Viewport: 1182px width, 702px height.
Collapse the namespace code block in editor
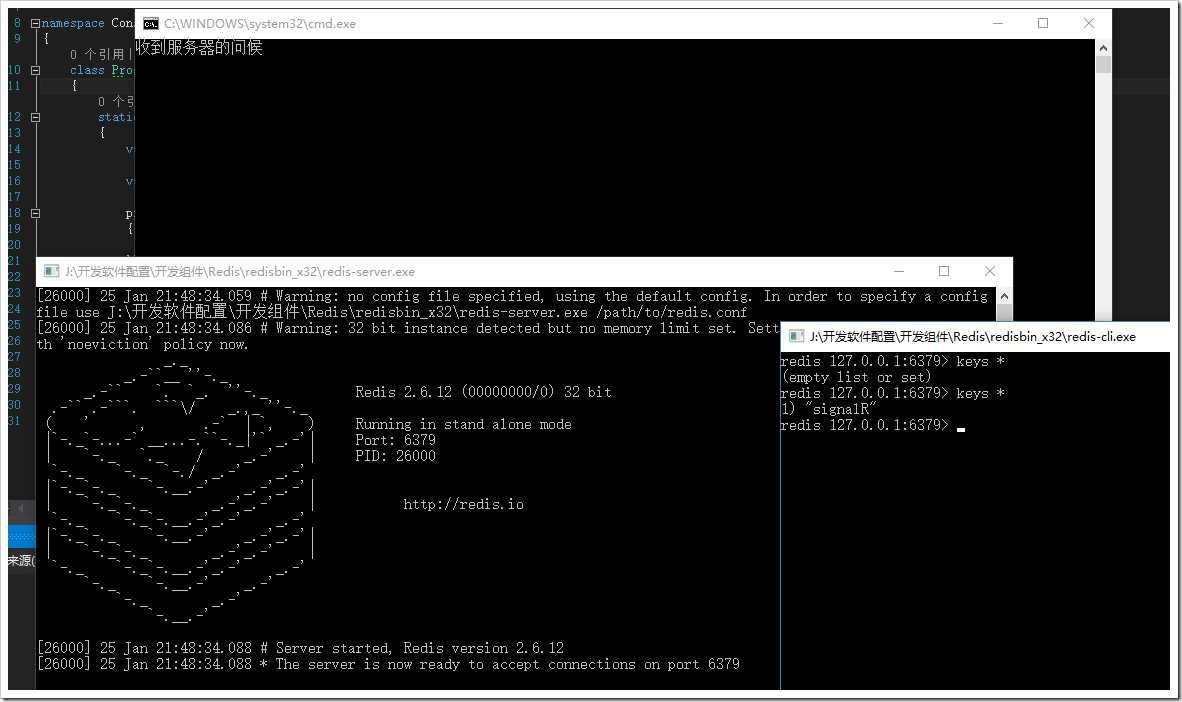pyautogui.click(x=35, y=23)
